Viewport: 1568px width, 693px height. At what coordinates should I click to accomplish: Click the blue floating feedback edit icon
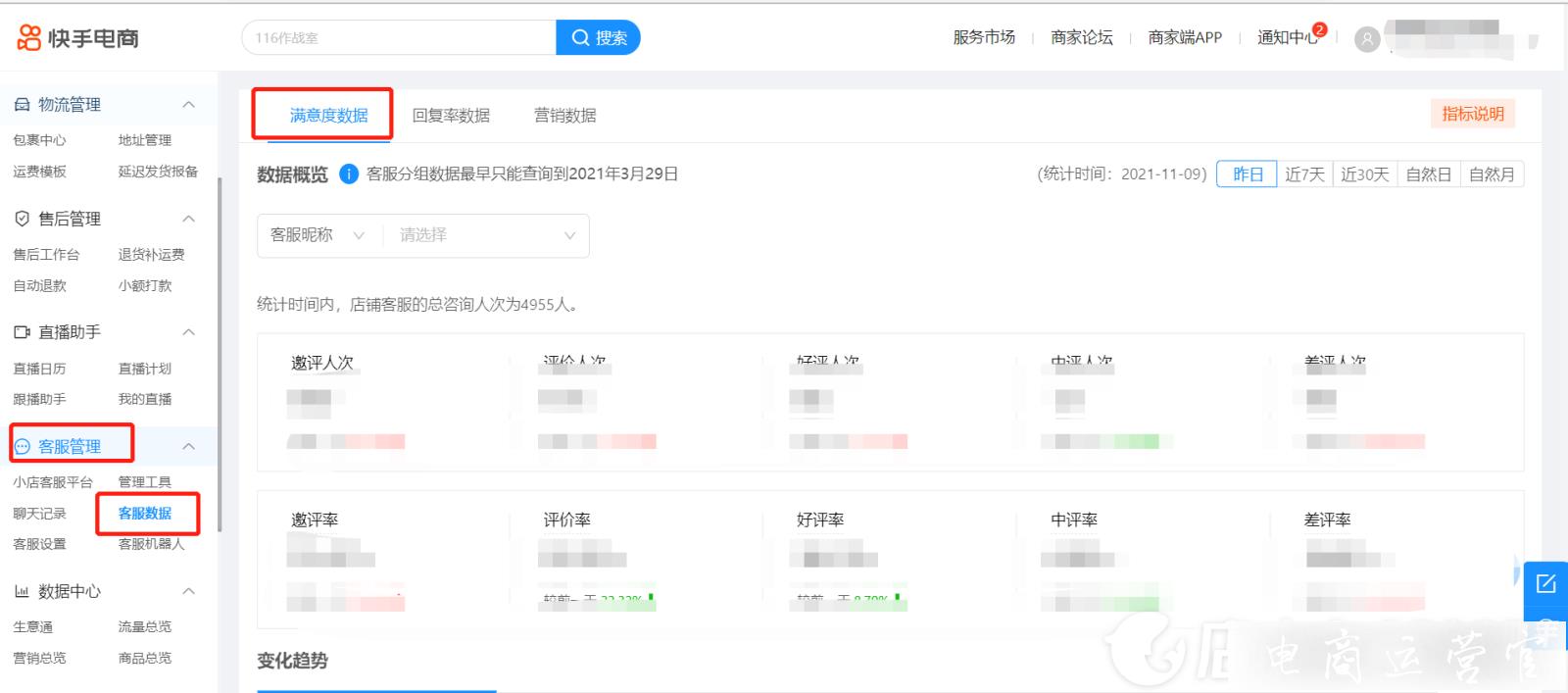1545,583
